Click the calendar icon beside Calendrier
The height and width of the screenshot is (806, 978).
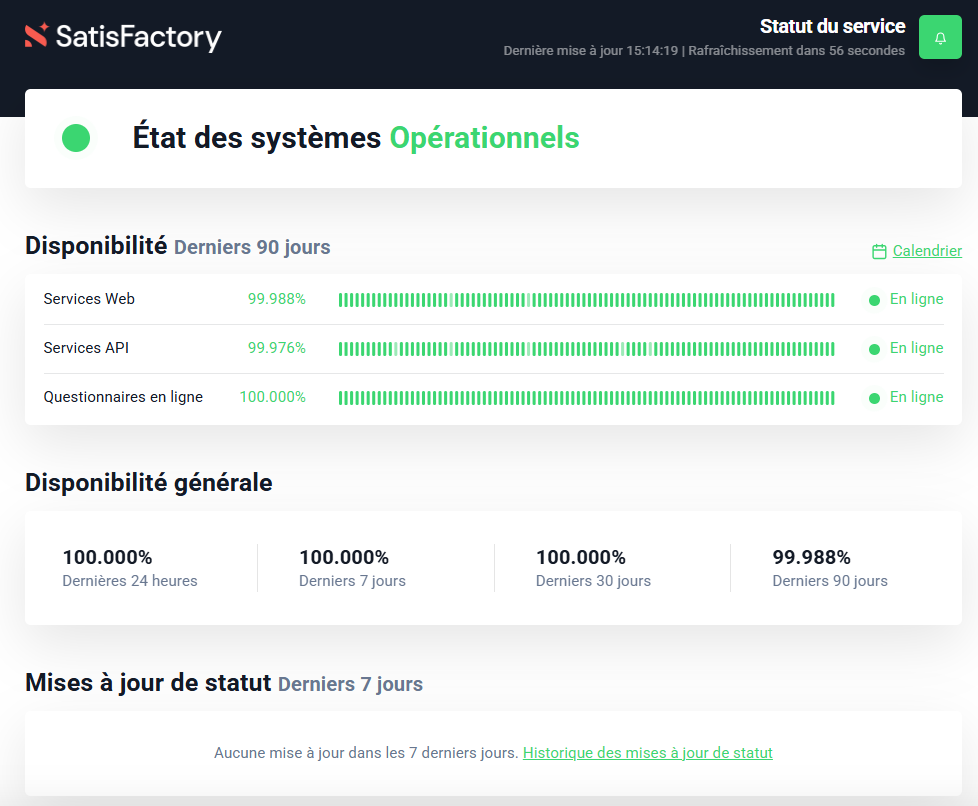[x=879, y=252]
